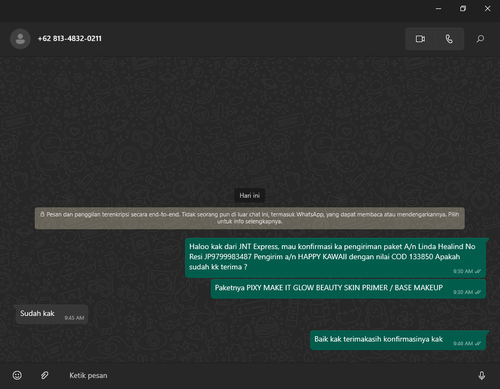Select the 'Paketnya PIXY MAKE IT GLOW' message

click(x=348, y=289)
